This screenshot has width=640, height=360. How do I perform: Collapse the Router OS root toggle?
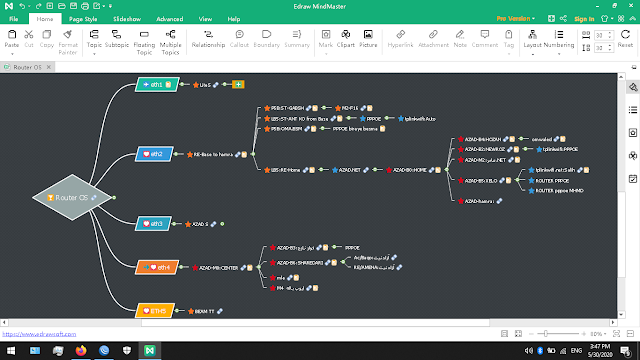[114, 198]
